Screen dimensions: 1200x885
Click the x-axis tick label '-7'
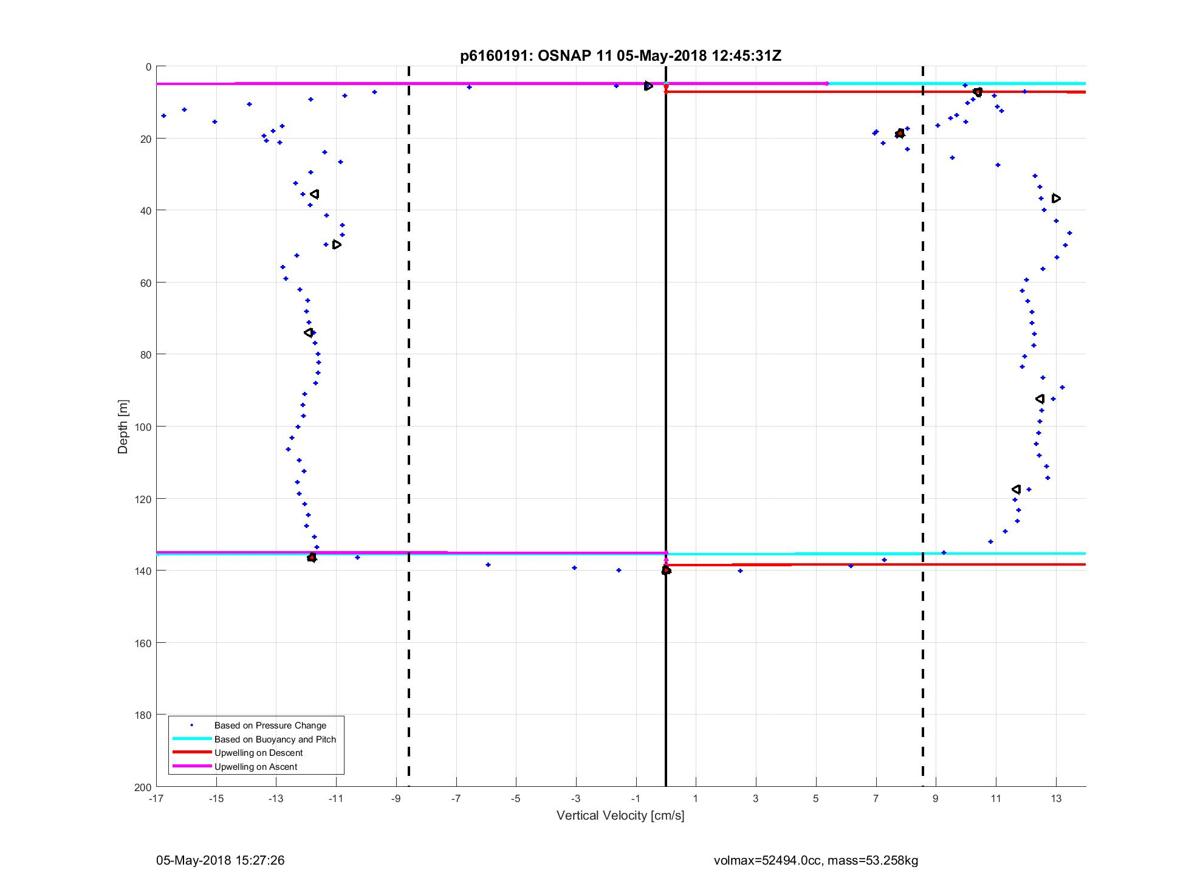[x=456, y=799]
